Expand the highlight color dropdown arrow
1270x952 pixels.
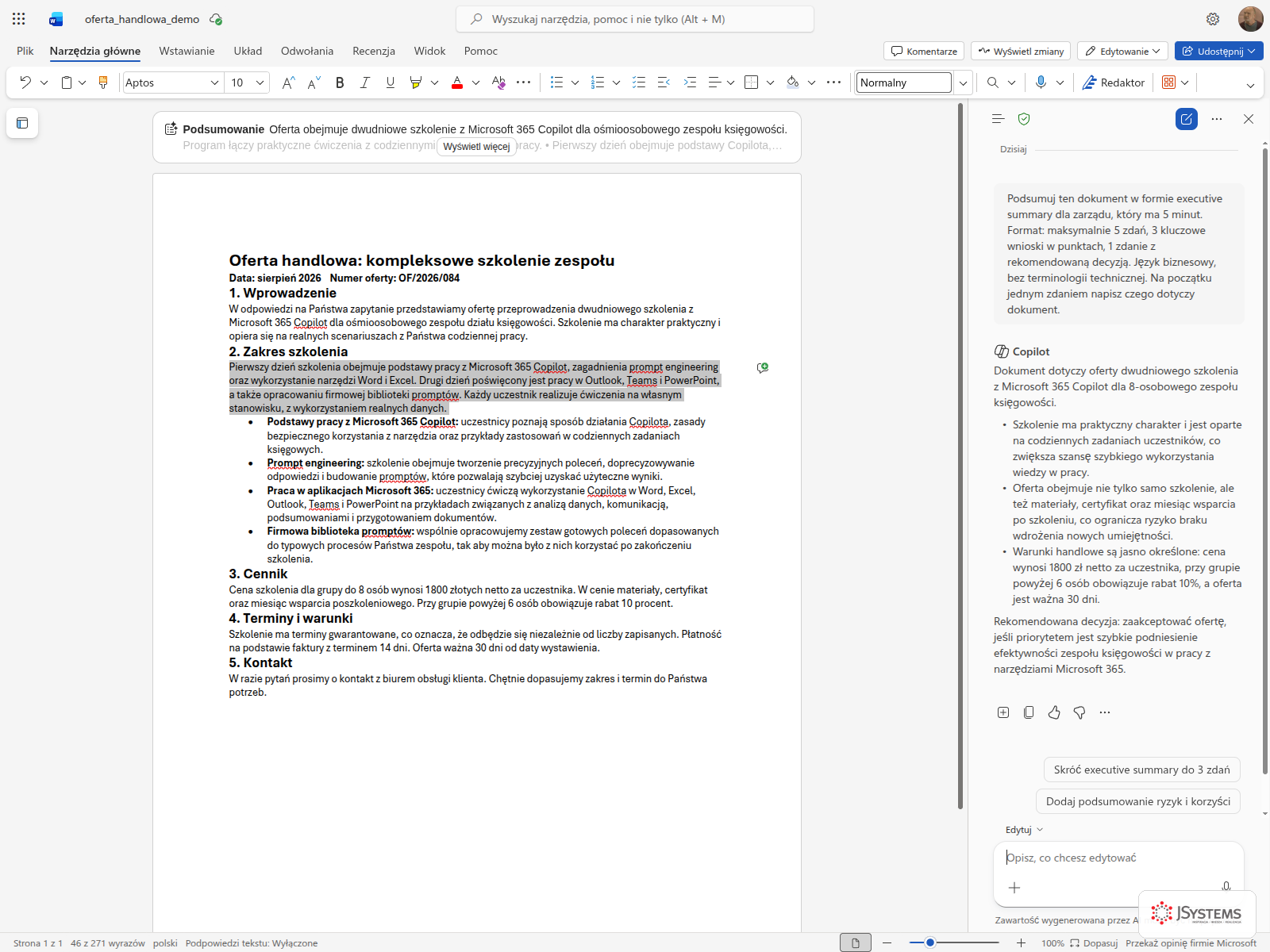pos(434,83)
